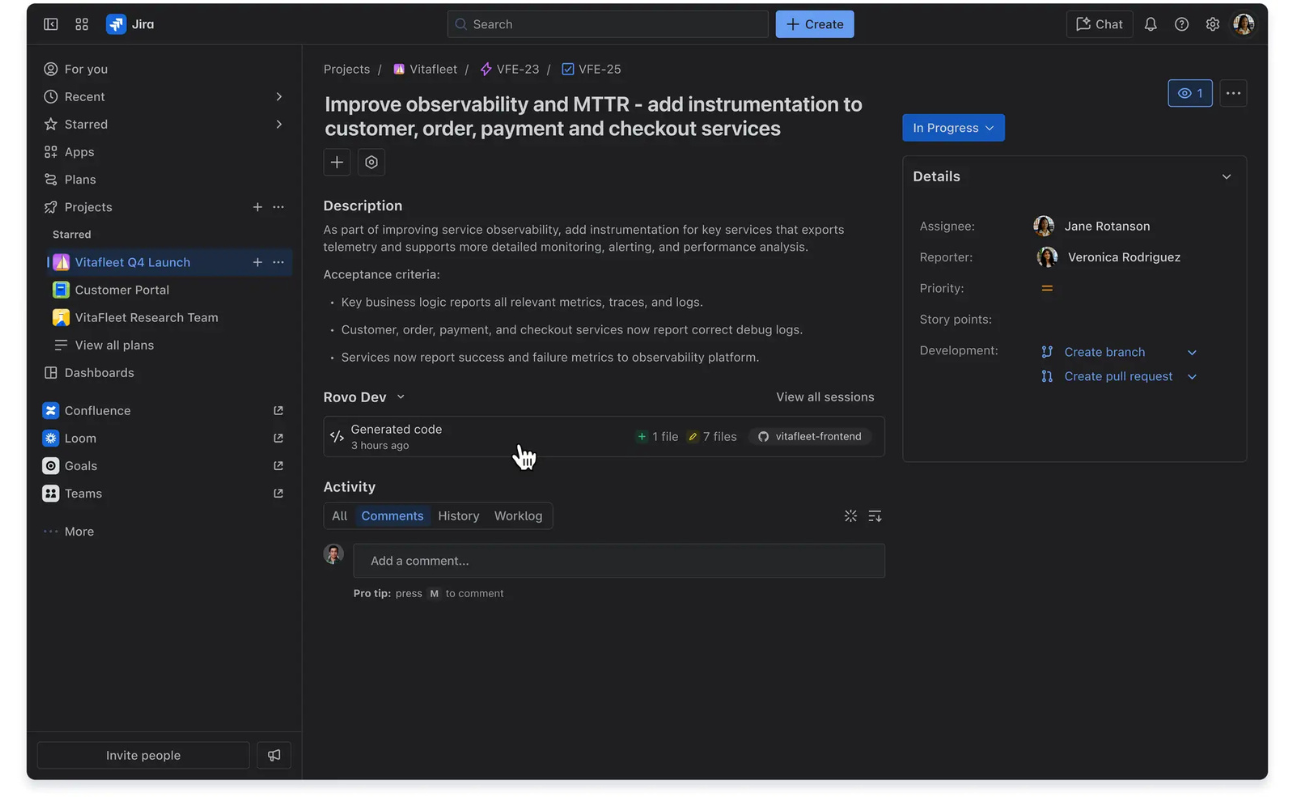Viewport: 1300px width, 800px height.
Task: Open the notifications bell icon
Action: click(x=1150, y=24)
